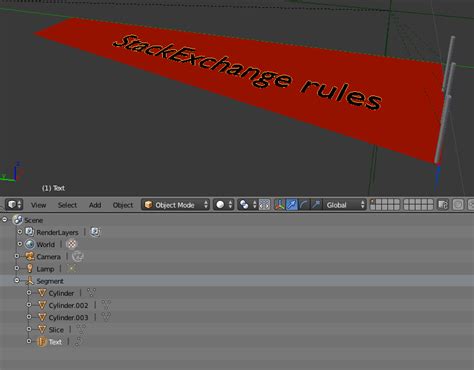Expand the Text node
The image size is (474, 370).
point(29,341)
